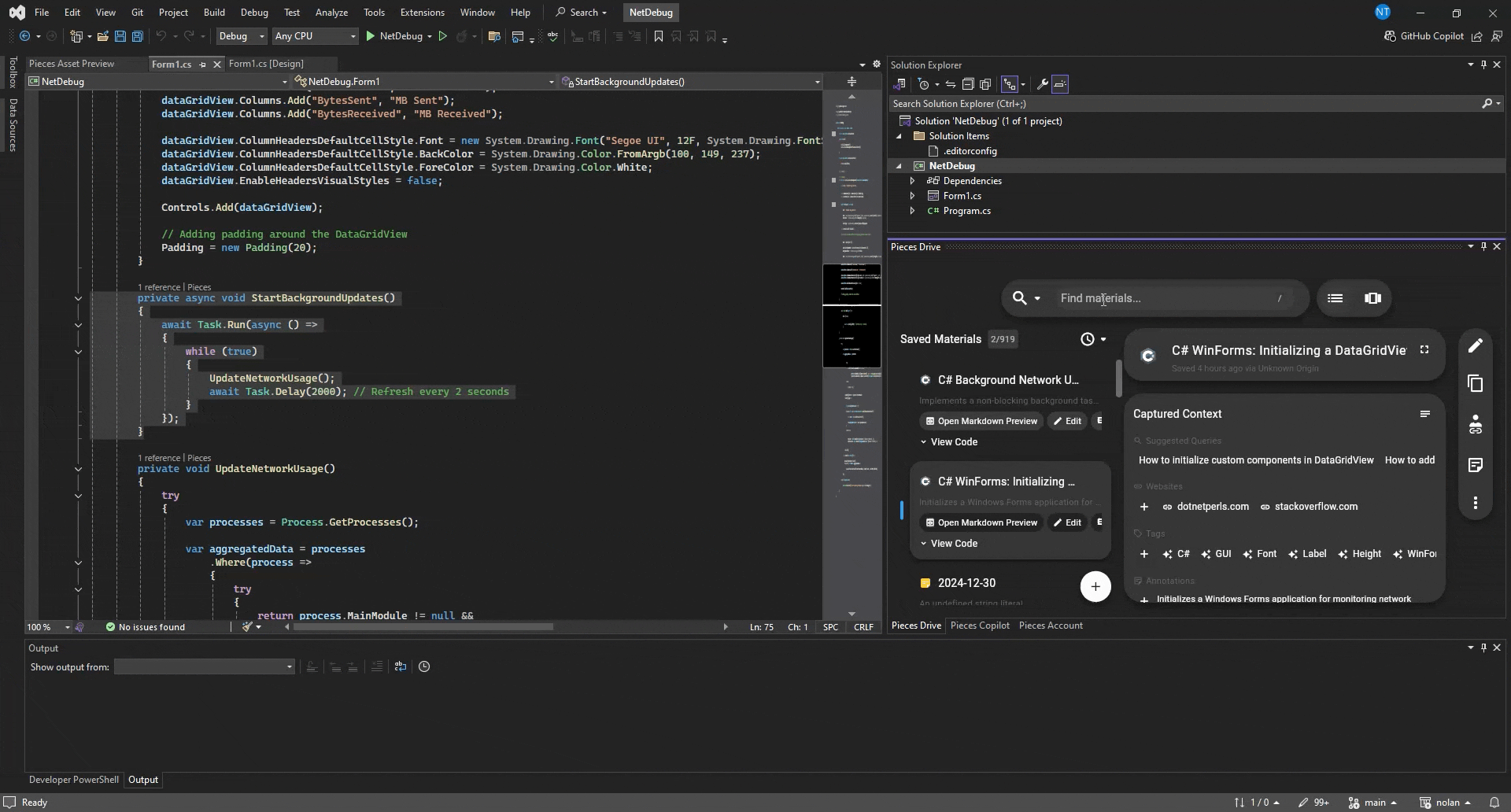Click the editor horizontal scrollbar thumb
The height and width of the screenshot is (812, 1511).
pyautogui.click(x=425, y=627)
